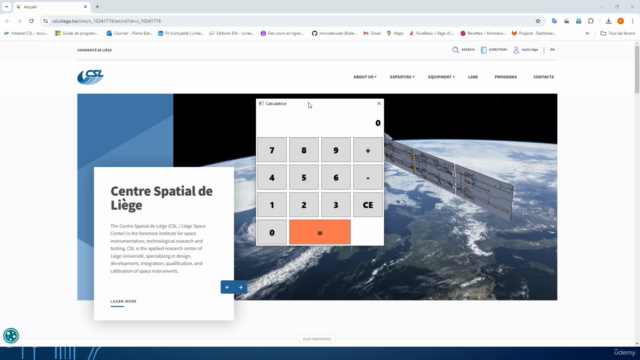The width and height of the screenshot is (640, 360).
Task: Click the orange equals button
Action: (320, 232)
